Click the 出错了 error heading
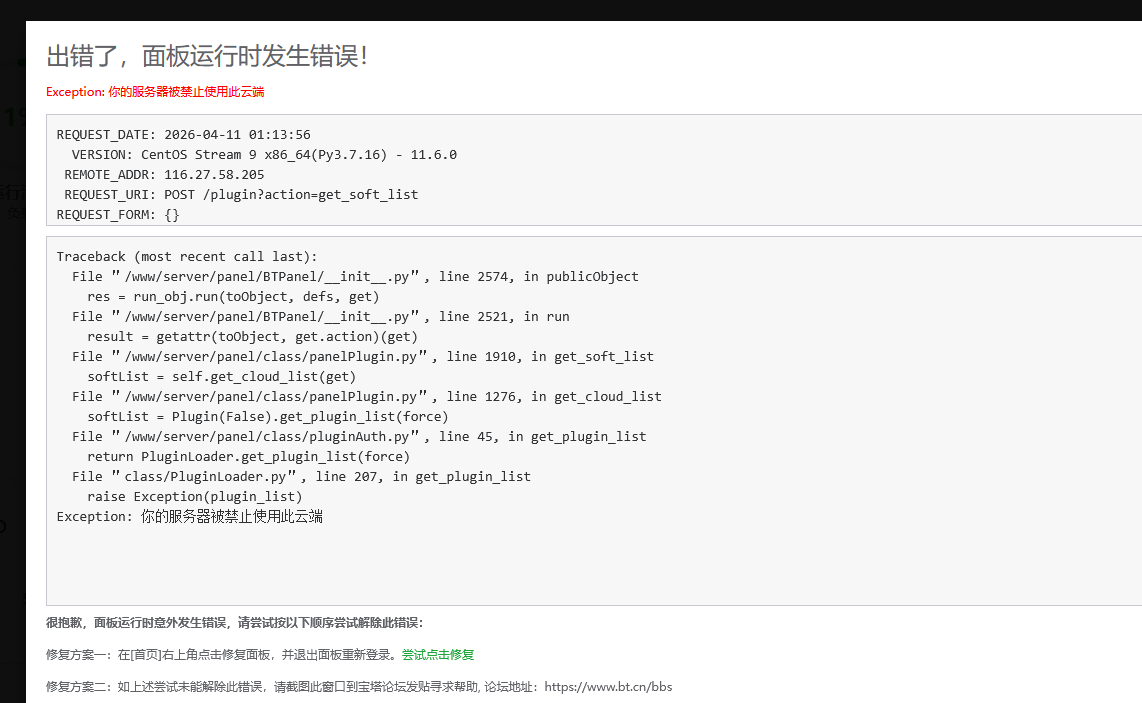The height and width of the screenshot is (703, 1142). 207,56
